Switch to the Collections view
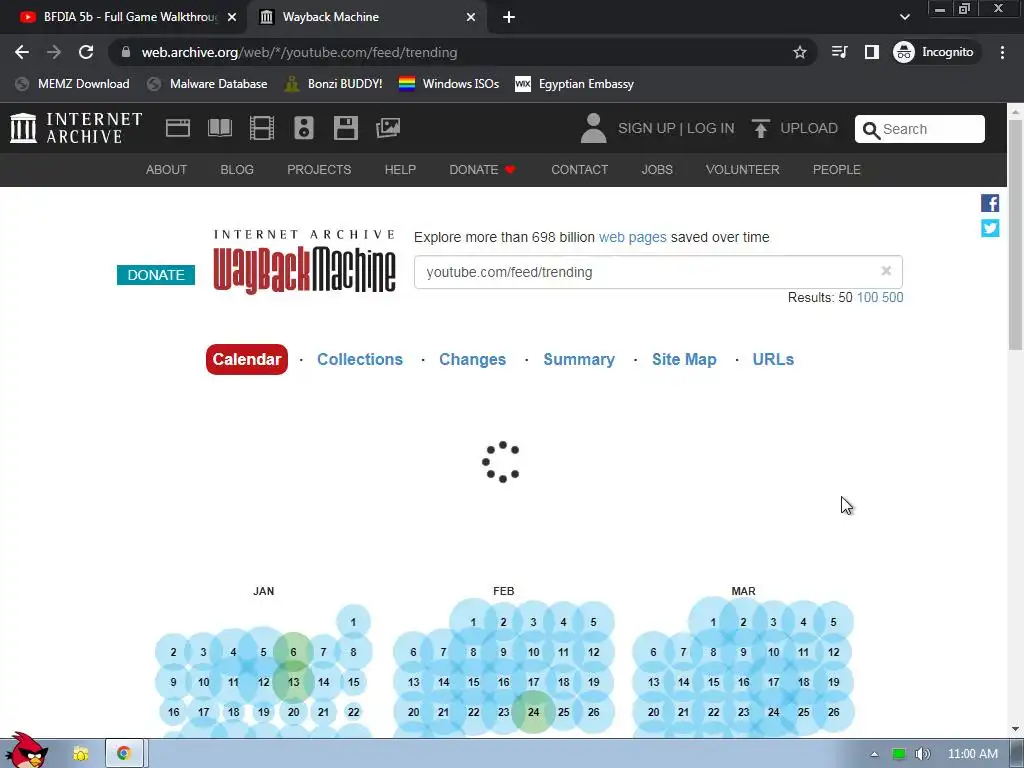The height and width of the screenshot is (768, 1024). 360,359
